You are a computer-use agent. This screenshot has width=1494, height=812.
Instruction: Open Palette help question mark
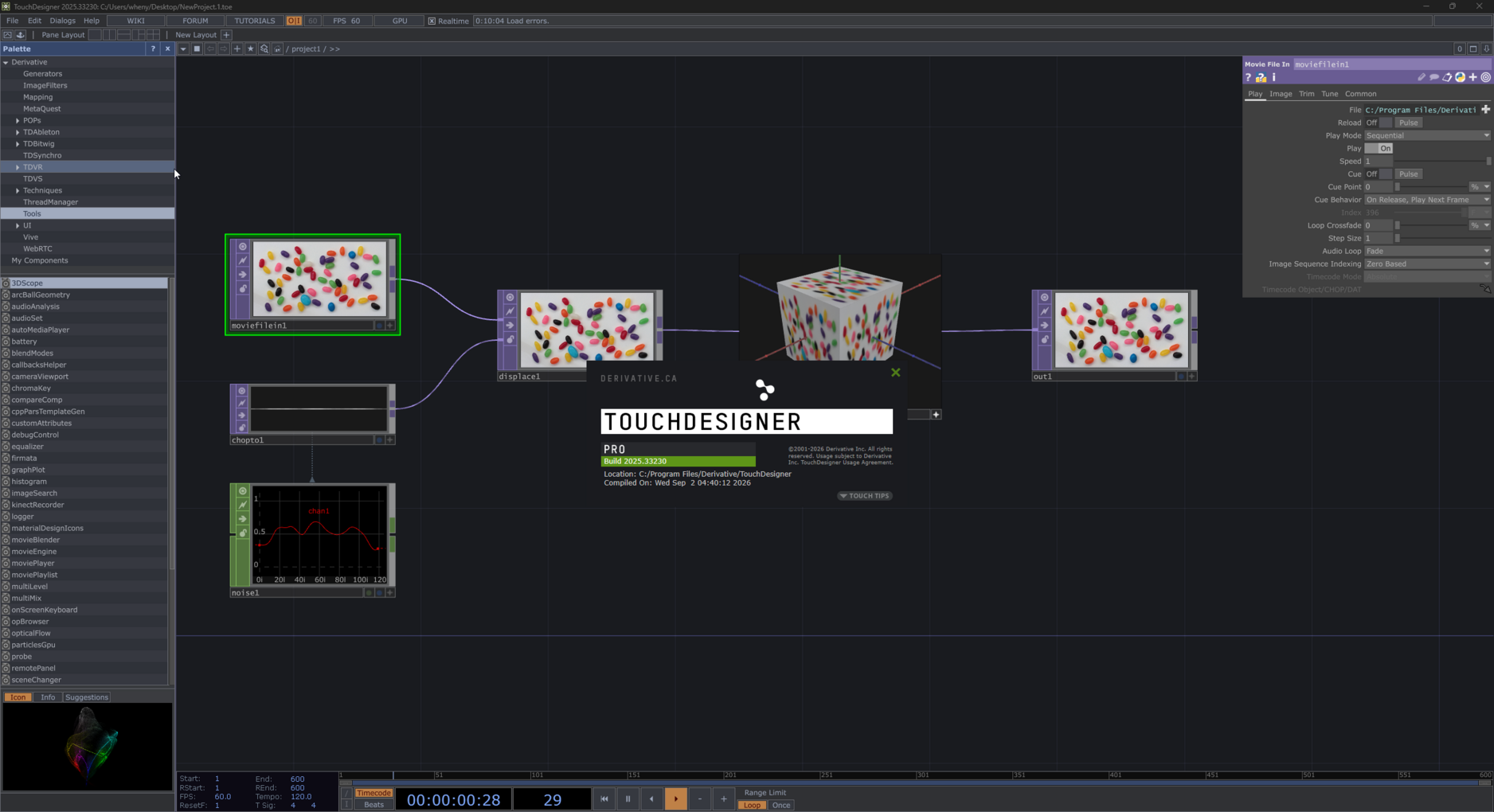pyautogui.click(x=153, y=49)
